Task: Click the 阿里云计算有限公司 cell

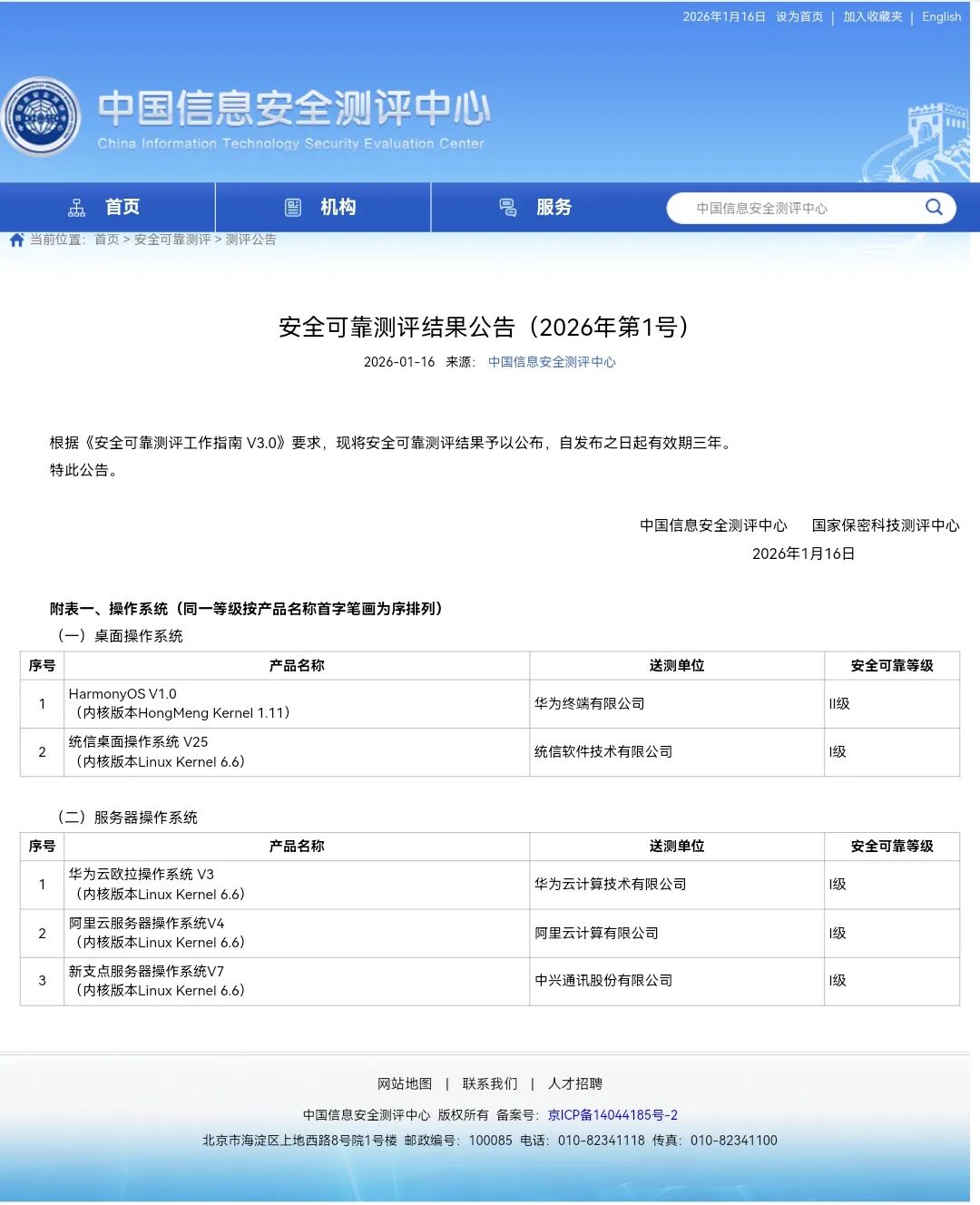Action: coord(677,933)
